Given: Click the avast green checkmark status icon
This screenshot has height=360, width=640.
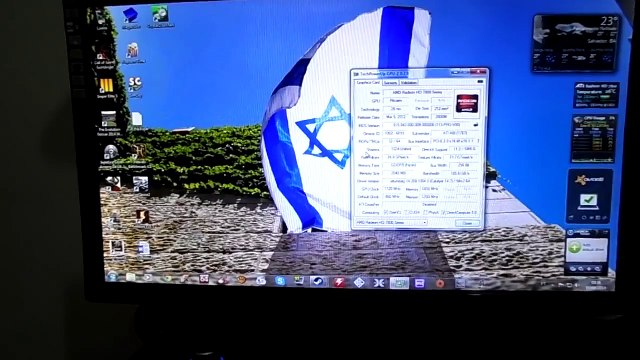Looking at the screenshot, I should pyautogui.click(x=588, y=200).
